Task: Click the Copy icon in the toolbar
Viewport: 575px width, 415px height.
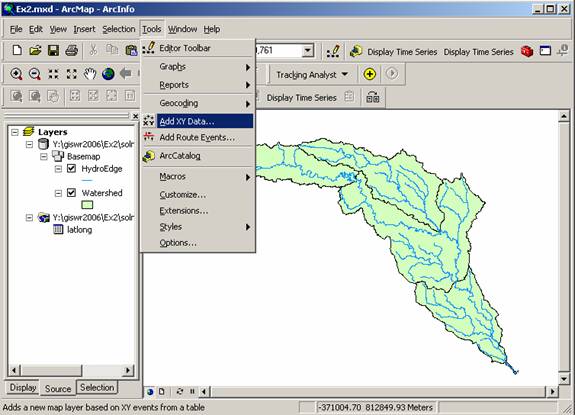Action: point(111,49)
